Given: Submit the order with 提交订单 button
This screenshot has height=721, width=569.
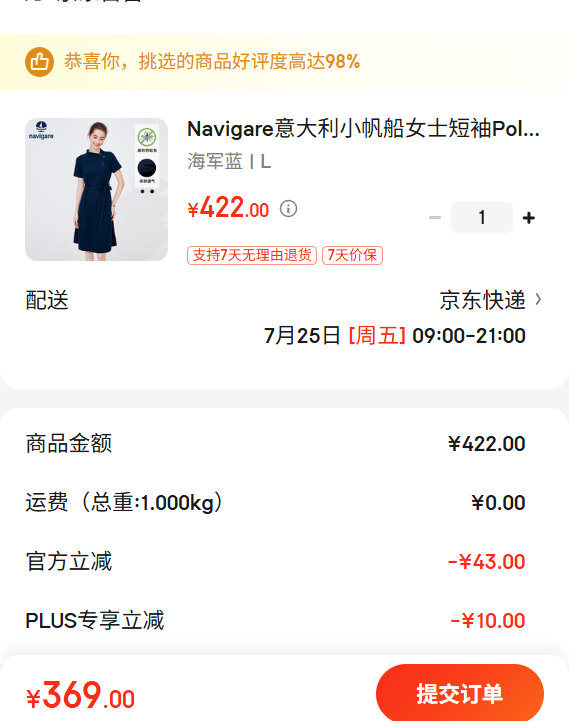Looking at the screenshot, I should (x=460, y=693).
